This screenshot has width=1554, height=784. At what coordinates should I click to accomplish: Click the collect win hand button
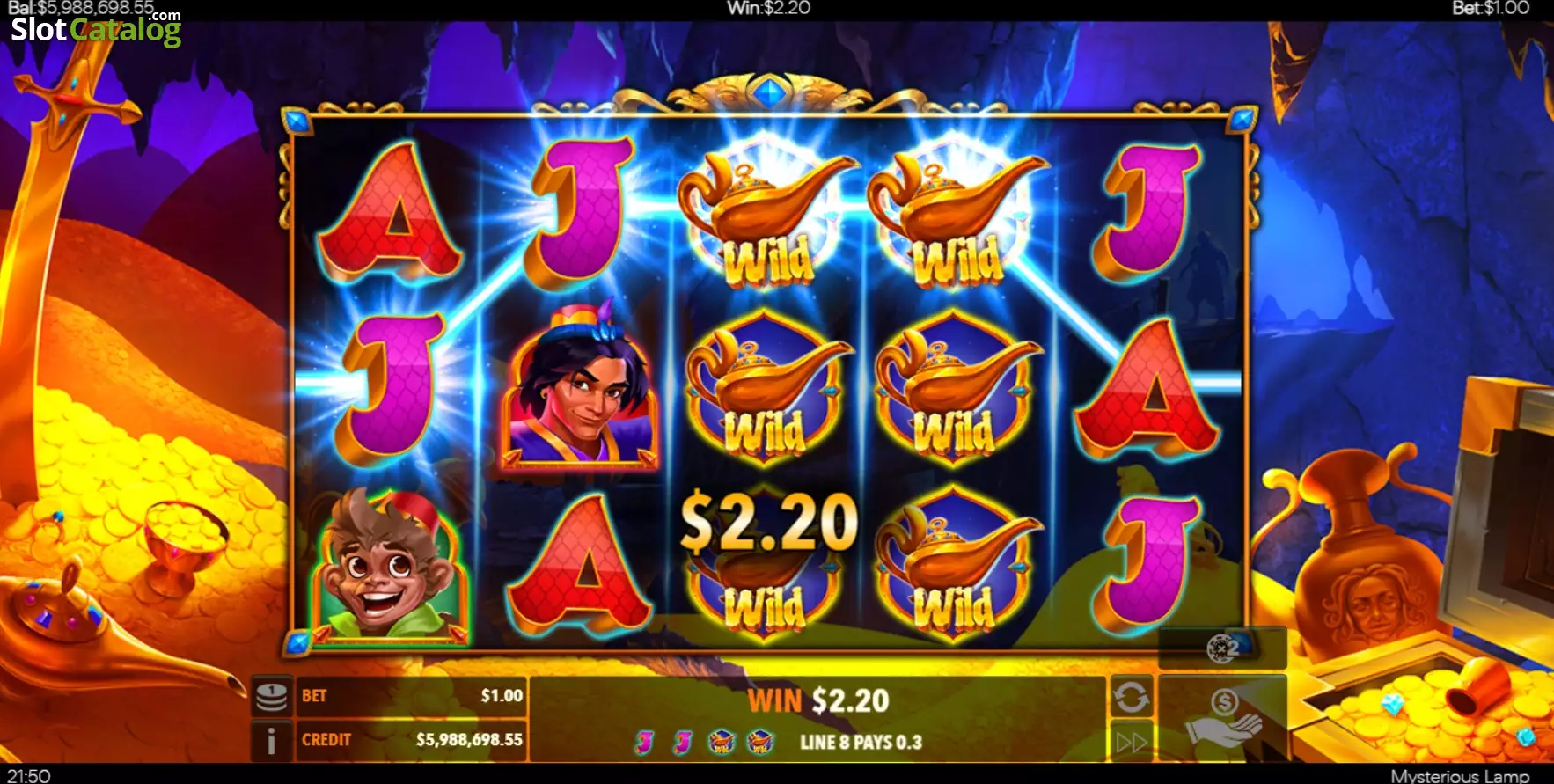1223,718
